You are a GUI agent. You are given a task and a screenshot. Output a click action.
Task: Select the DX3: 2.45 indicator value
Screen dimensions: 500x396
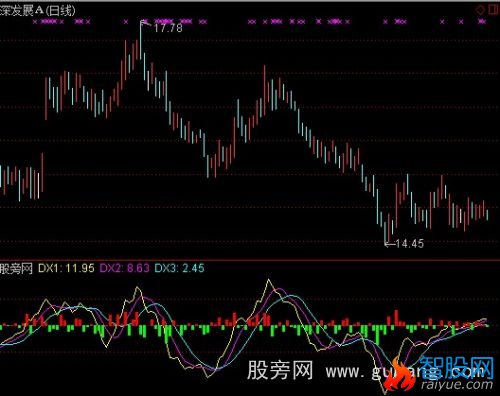[179, 268]
